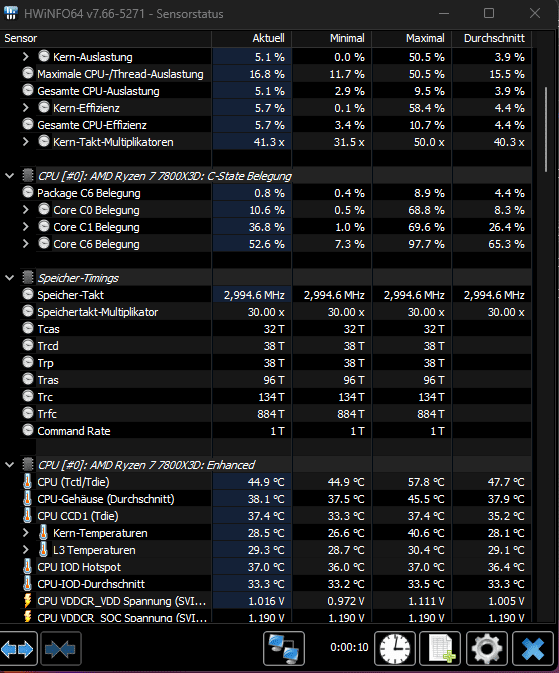Expand the Core C0 Belegung row
The width and height of the screenshot is (559, 673).
pyautogui.click(x=25, y=209)
